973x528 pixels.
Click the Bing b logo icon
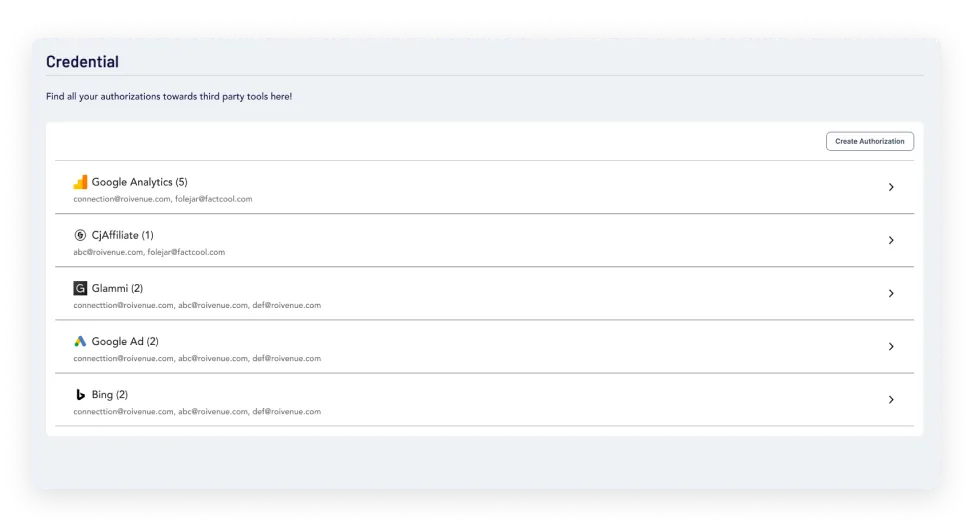(x=80, y=395)
